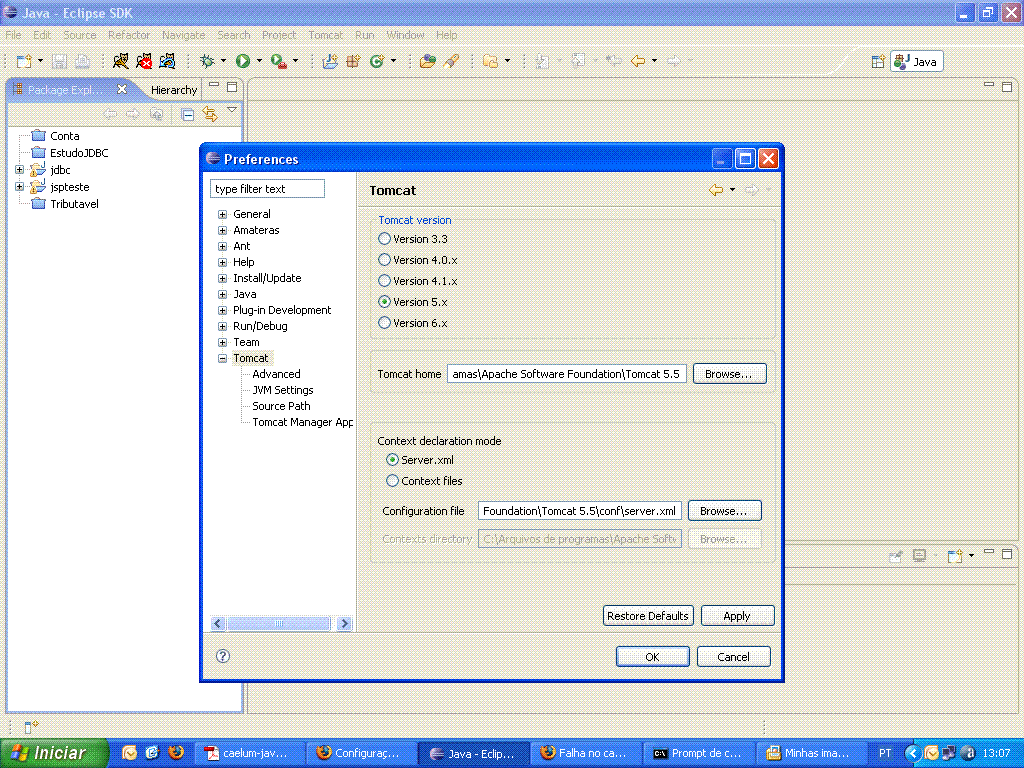Click the Save disk icon in toolbar
1024x768 pixels.
59,61
